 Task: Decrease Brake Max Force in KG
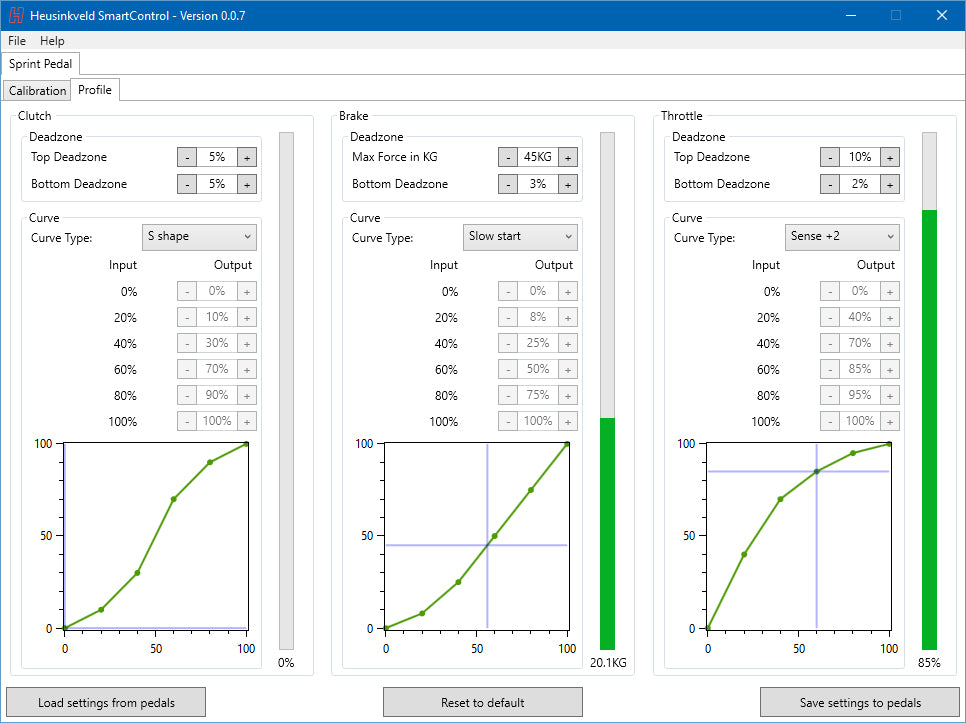[508, 157]
